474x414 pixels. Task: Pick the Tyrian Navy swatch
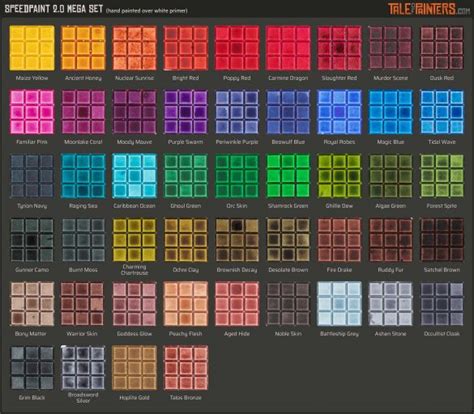pyautogui.click(x=32, y=176)
